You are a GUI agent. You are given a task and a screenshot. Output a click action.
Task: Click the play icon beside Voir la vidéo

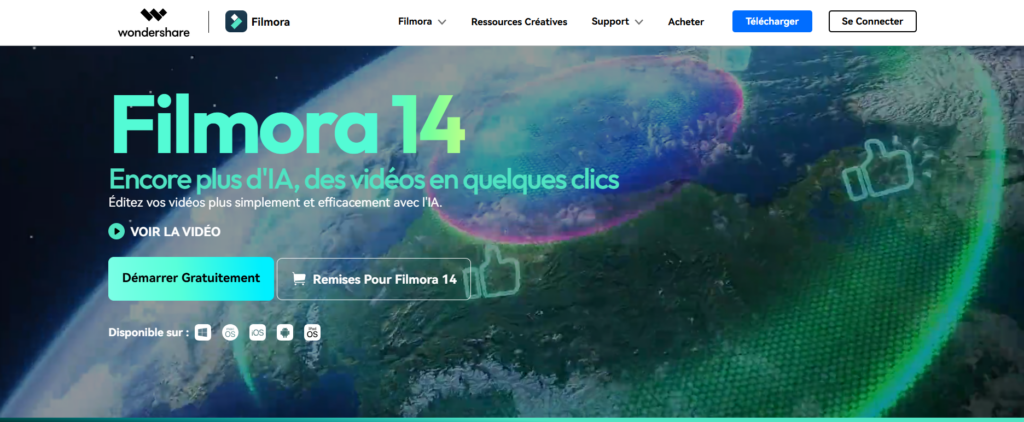pyautogui.click(x=117, y=232)
